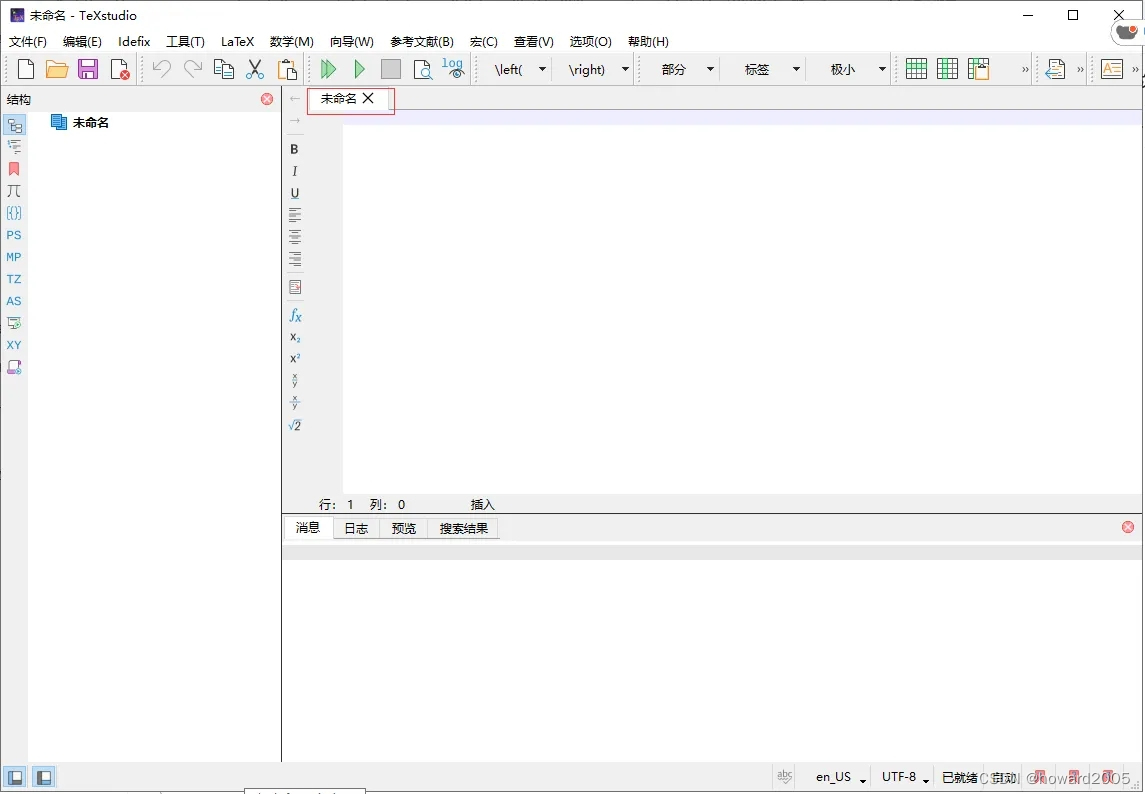Redo the last undone edit
The height and width of the screenshot is (794, 1145).
pyautogui.click(x=193, y=69)
